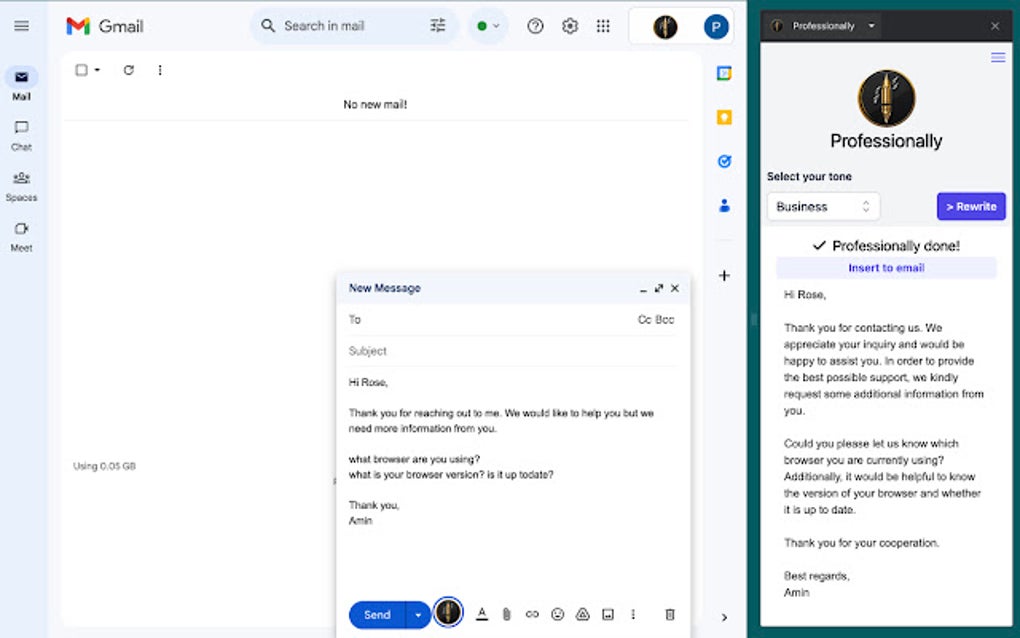Image resolution: width=1020 pixels, height=638 pixels.
Task: Open Contacts from the side panel
Action: 724,205
